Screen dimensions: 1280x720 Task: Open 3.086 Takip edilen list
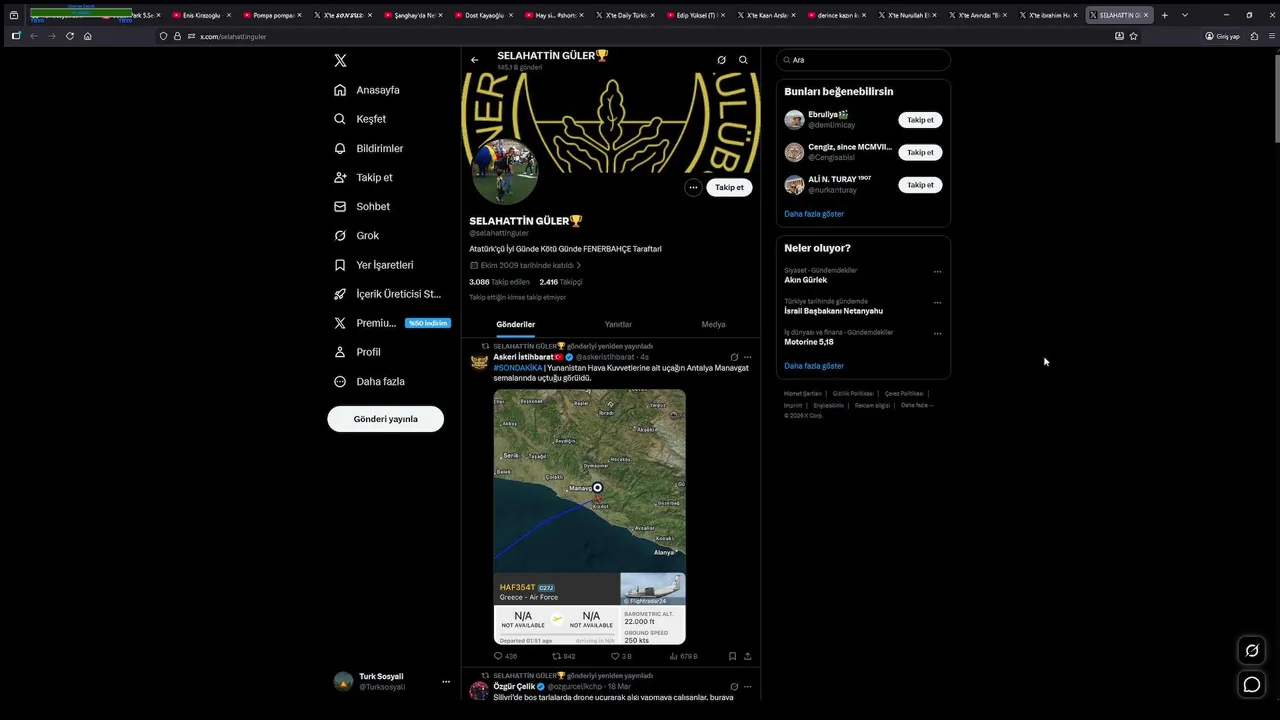(499, 282)
